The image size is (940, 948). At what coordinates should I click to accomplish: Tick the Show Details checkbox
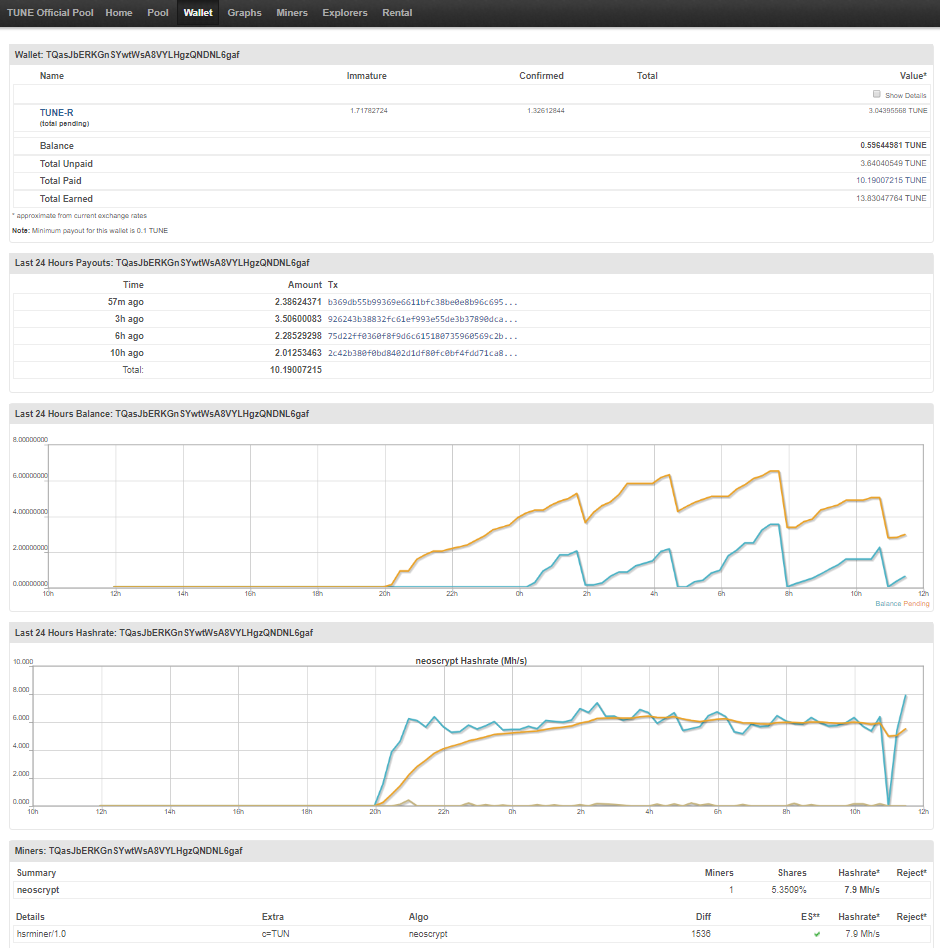(877, 94)
